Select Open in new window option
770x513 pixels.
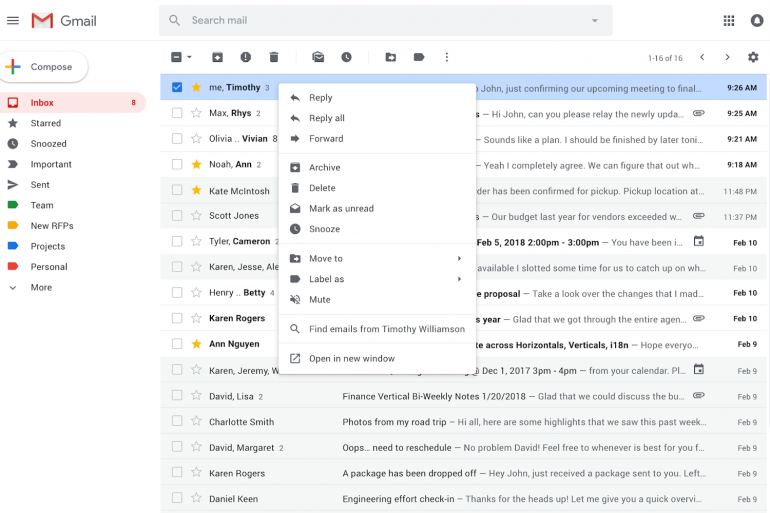[351, 358]
